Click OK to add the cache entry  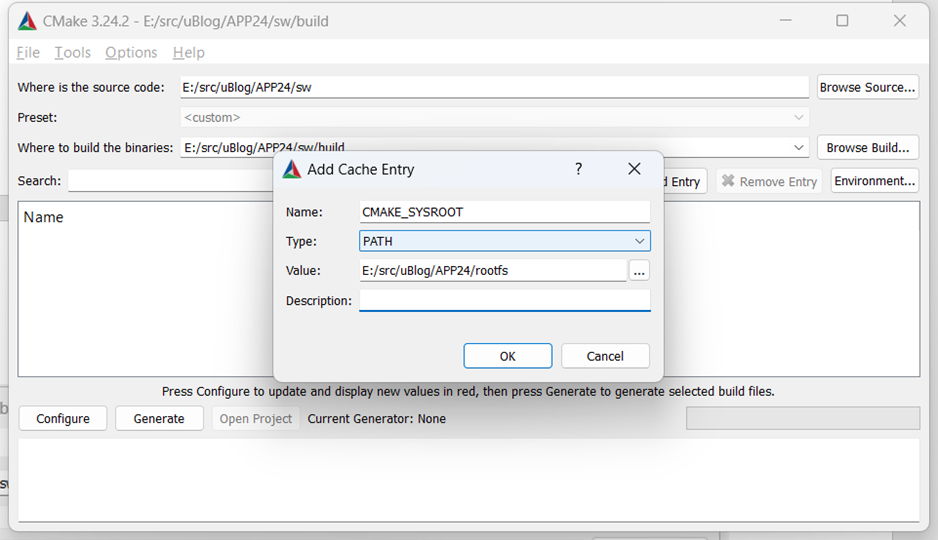(x=507, y=356)
